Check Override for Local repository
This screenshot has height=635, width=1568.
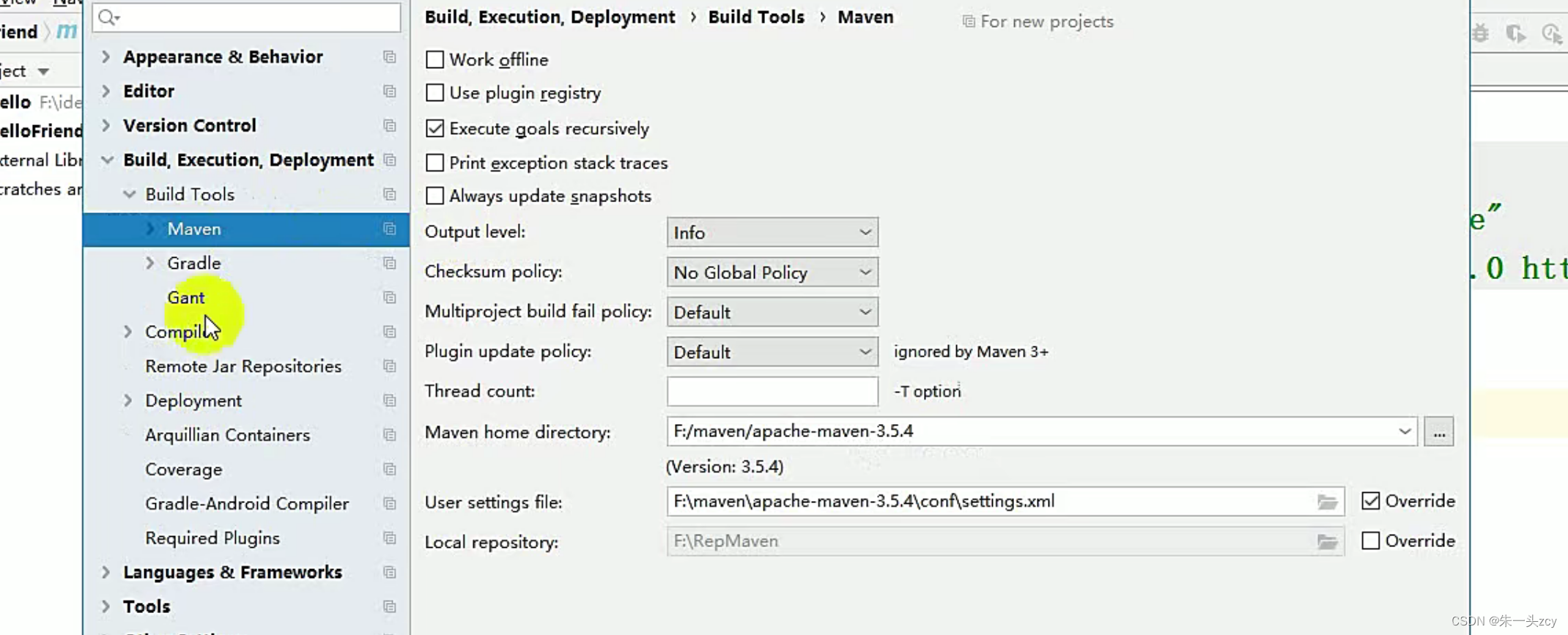pos(1370,541)
